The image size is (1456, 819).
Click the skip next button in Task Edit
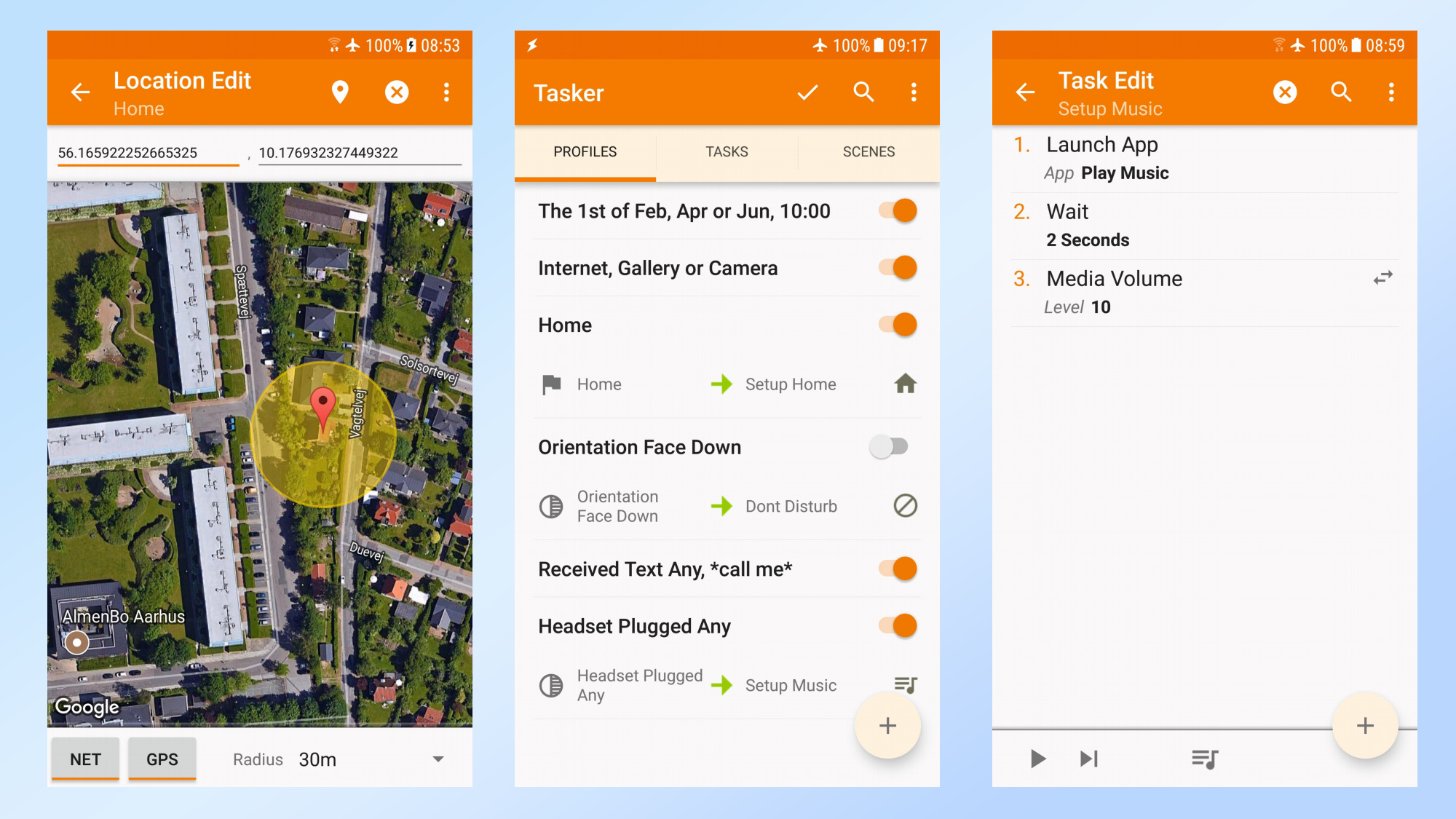pos(1091,757)
